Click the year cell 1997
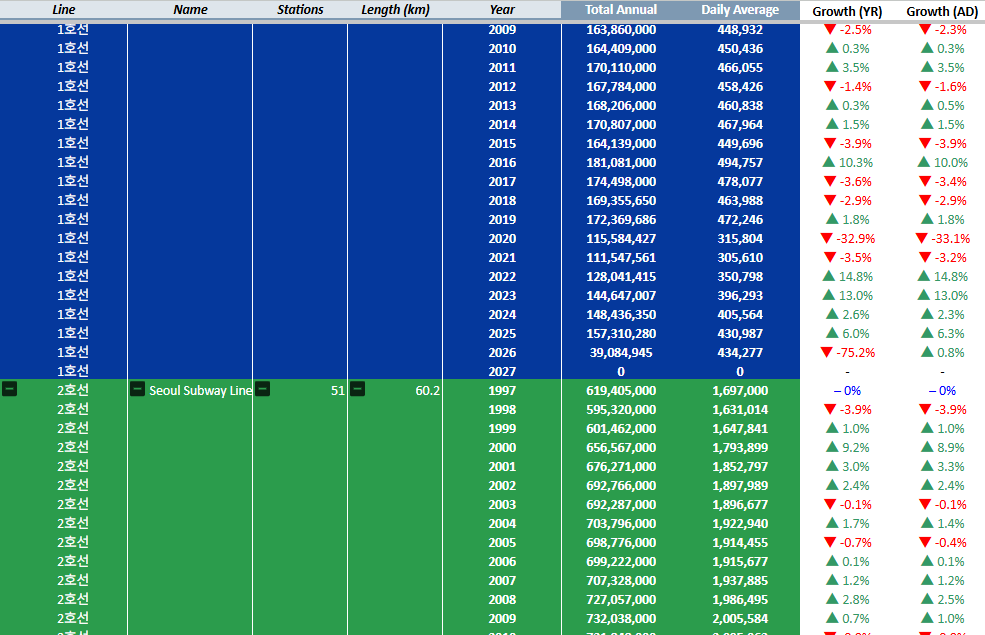 [x=502, y=391]
